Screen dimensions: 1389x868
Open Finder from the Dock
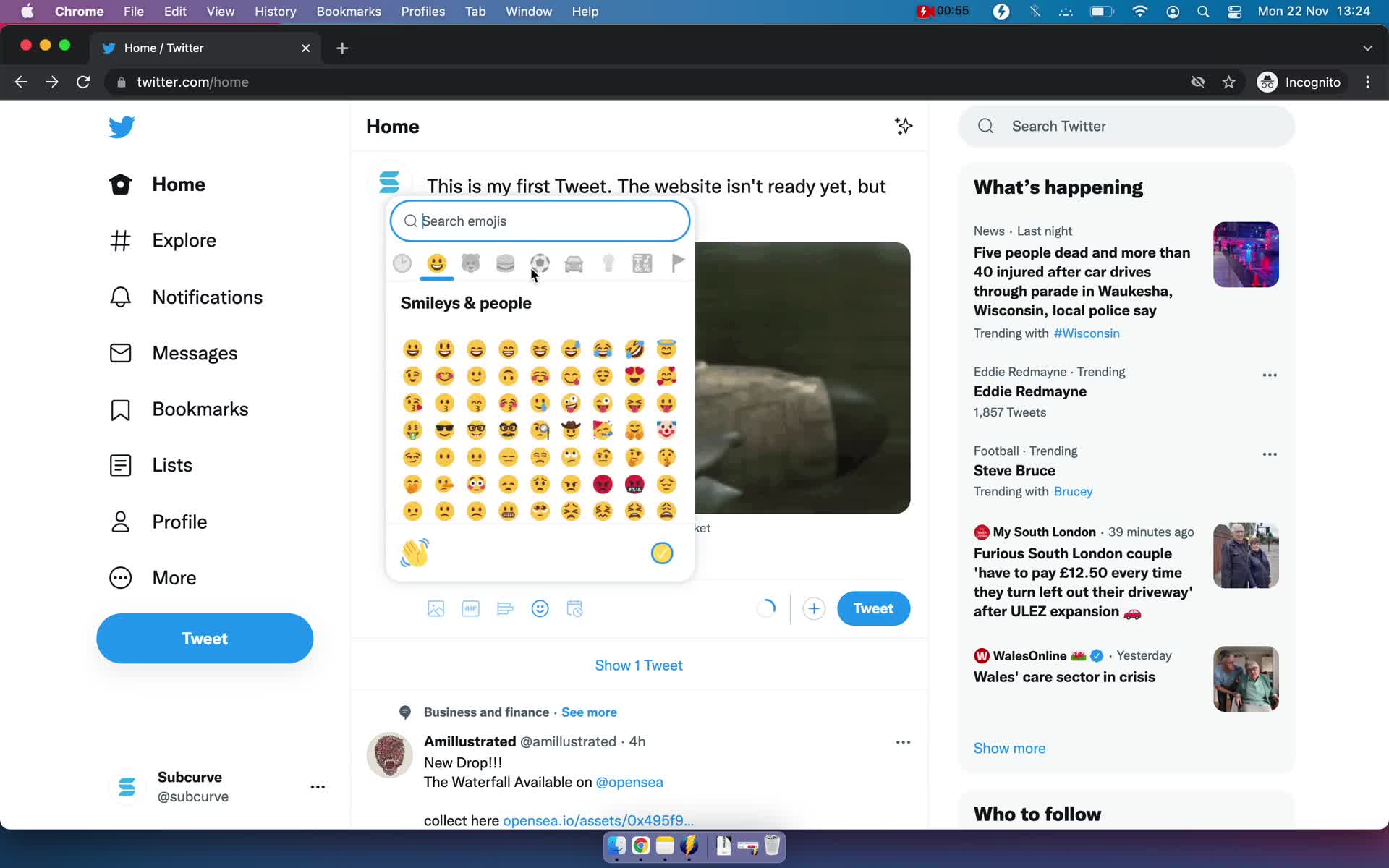click(x=616, y=846)
